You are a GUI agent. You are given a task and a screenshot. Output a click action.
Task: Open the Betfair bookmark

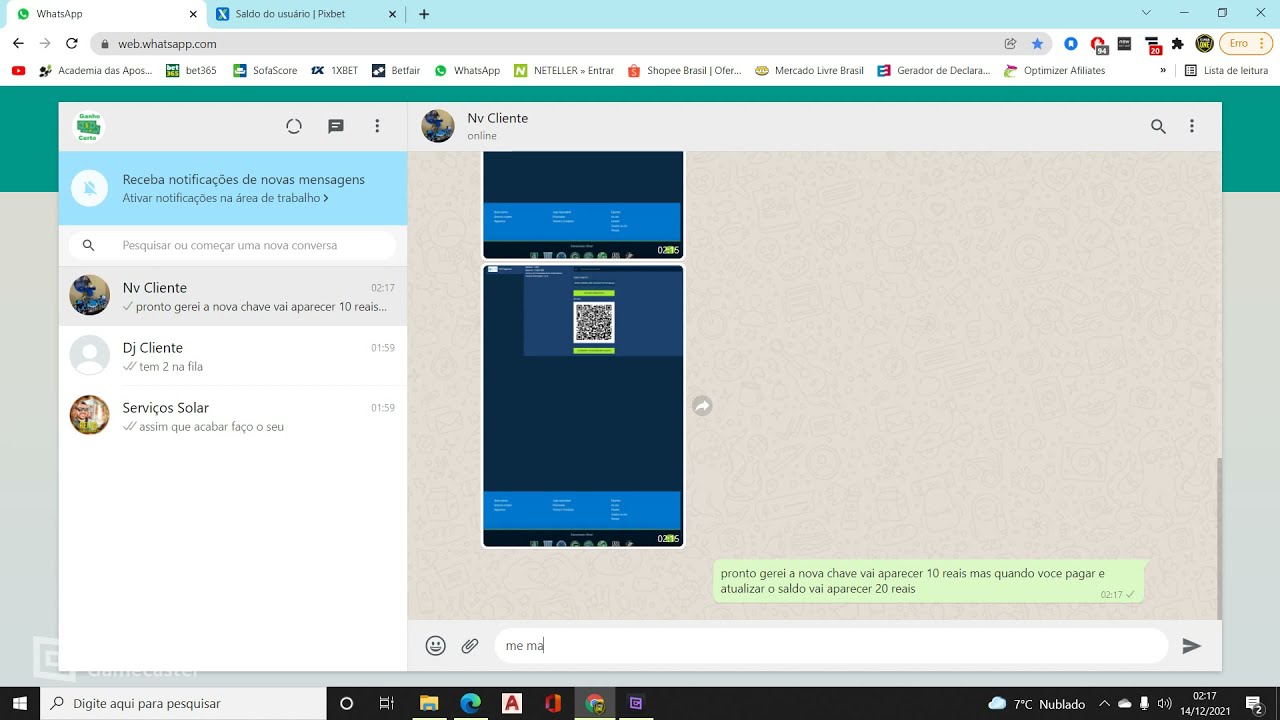[x=396, y=71]
